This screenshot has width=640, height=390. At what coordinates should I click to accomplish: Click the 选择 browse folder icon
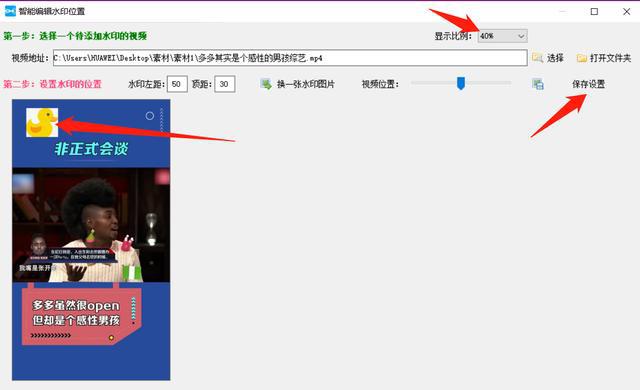pos(537,58)
